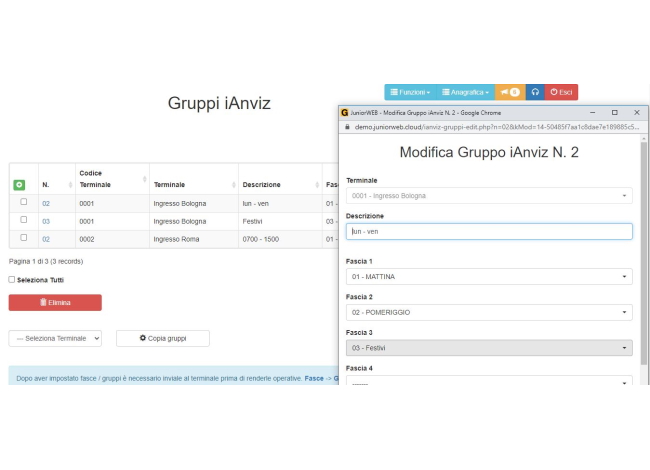The image size is (650, 470).
Task: Expand Fascia 2 dropdown showing 02 - POMERIGGIO
Action: click(489, 312)
